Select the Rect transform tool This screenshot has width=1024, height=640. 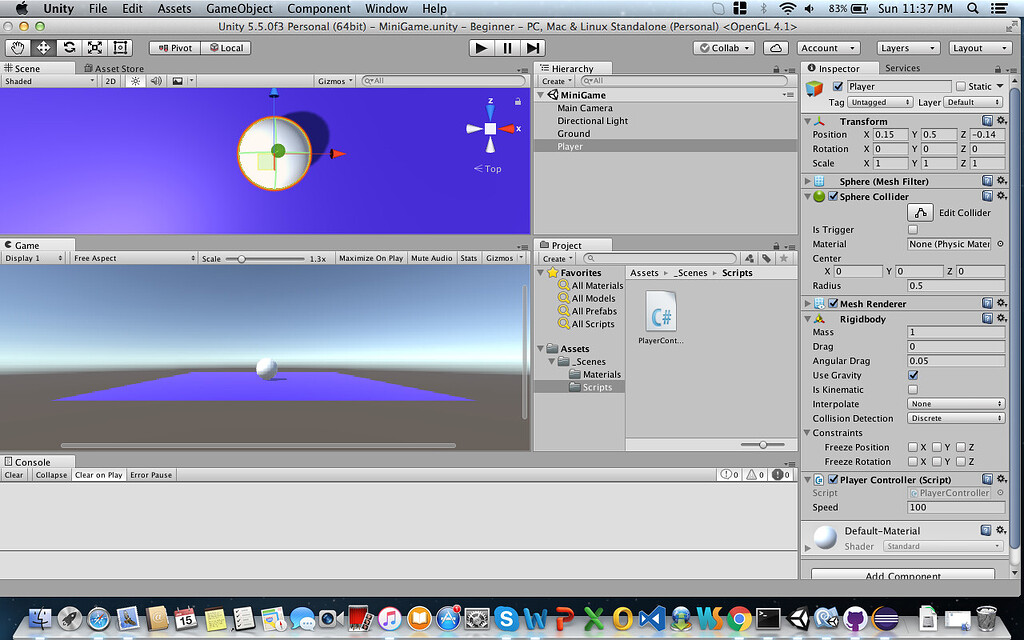[x=120, y=47]
